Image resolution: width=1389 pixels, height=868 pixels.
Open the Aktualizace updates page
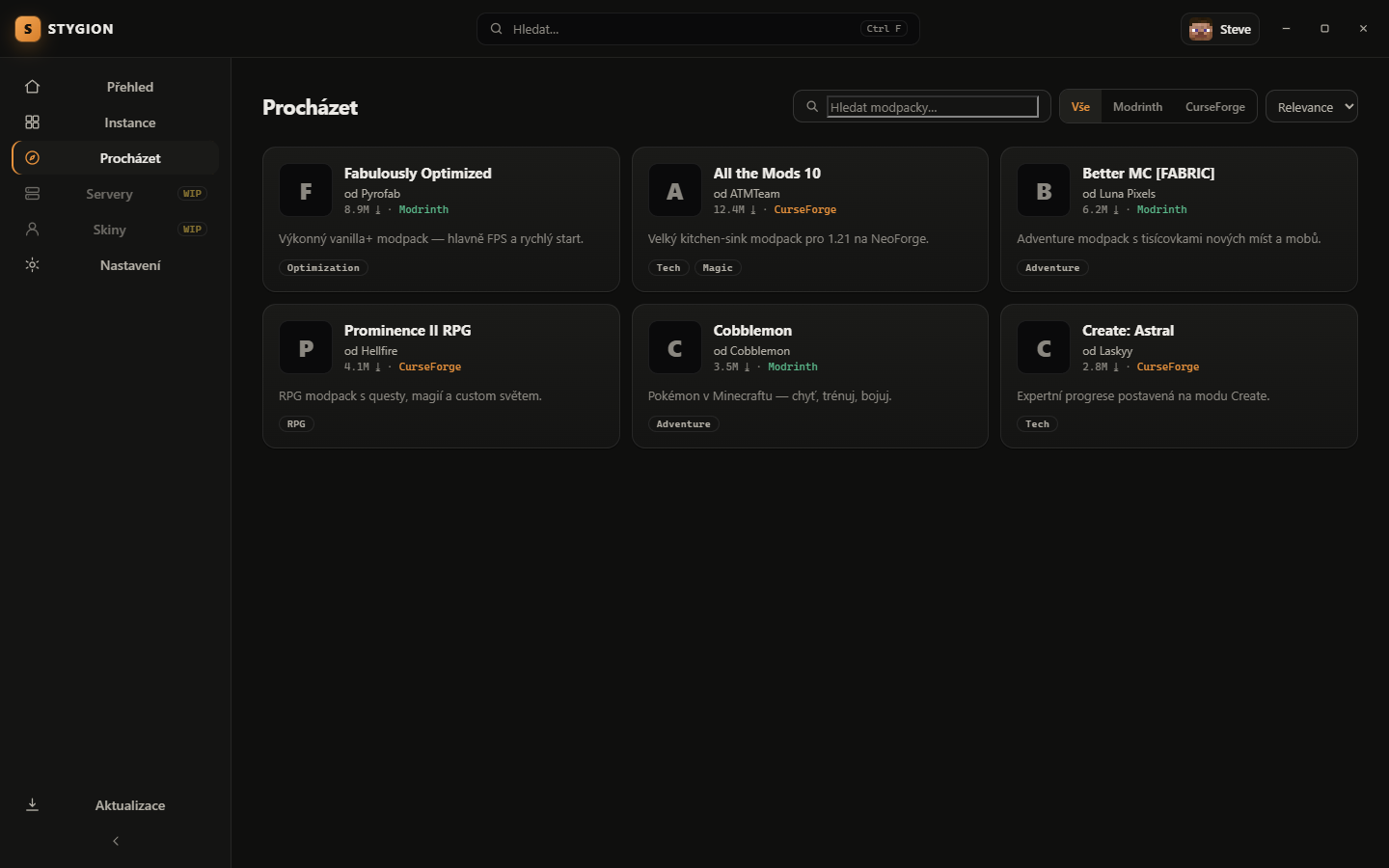pos(116,805)
